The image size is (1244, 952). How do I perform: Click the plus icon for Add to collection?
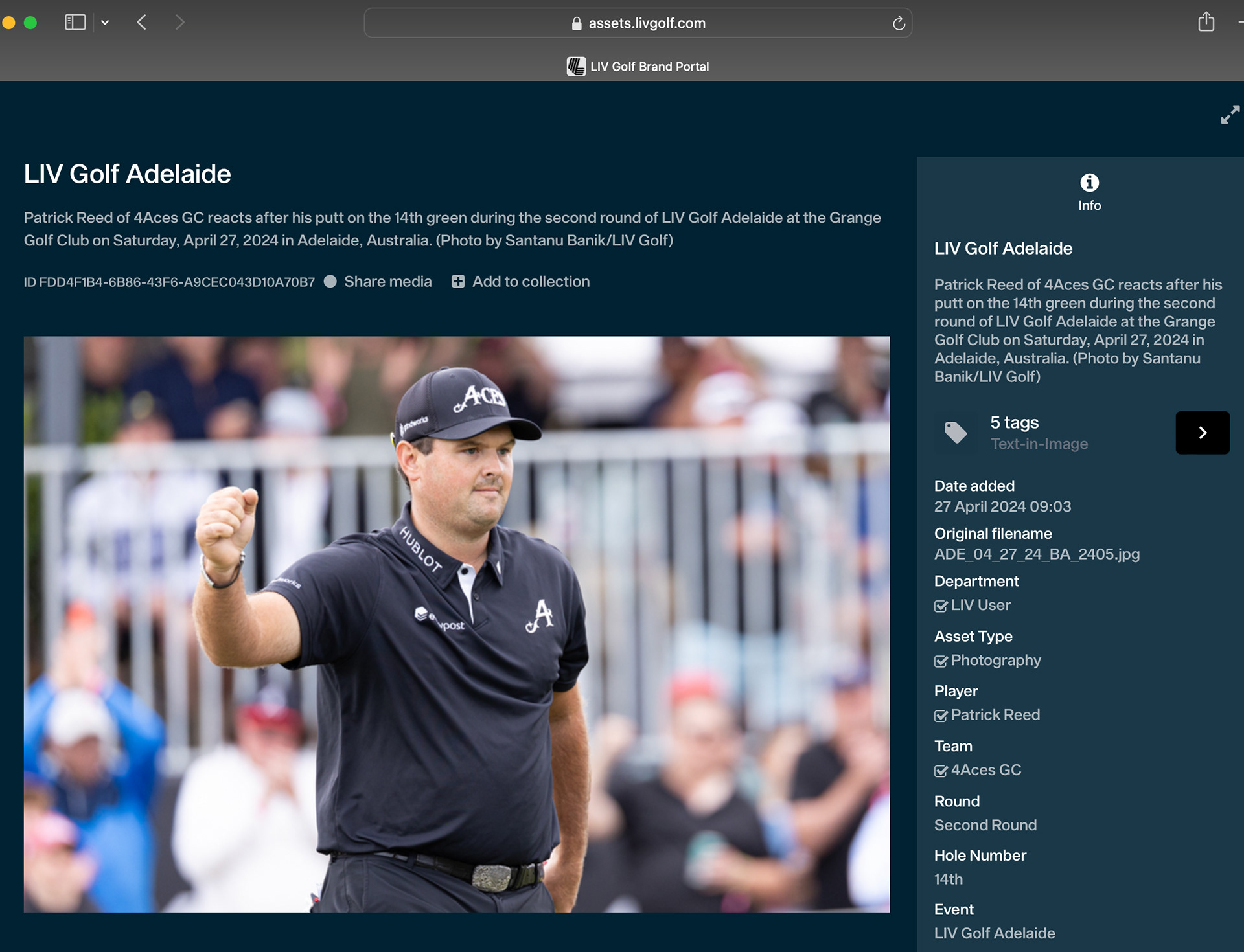click(x=458, y=282)
